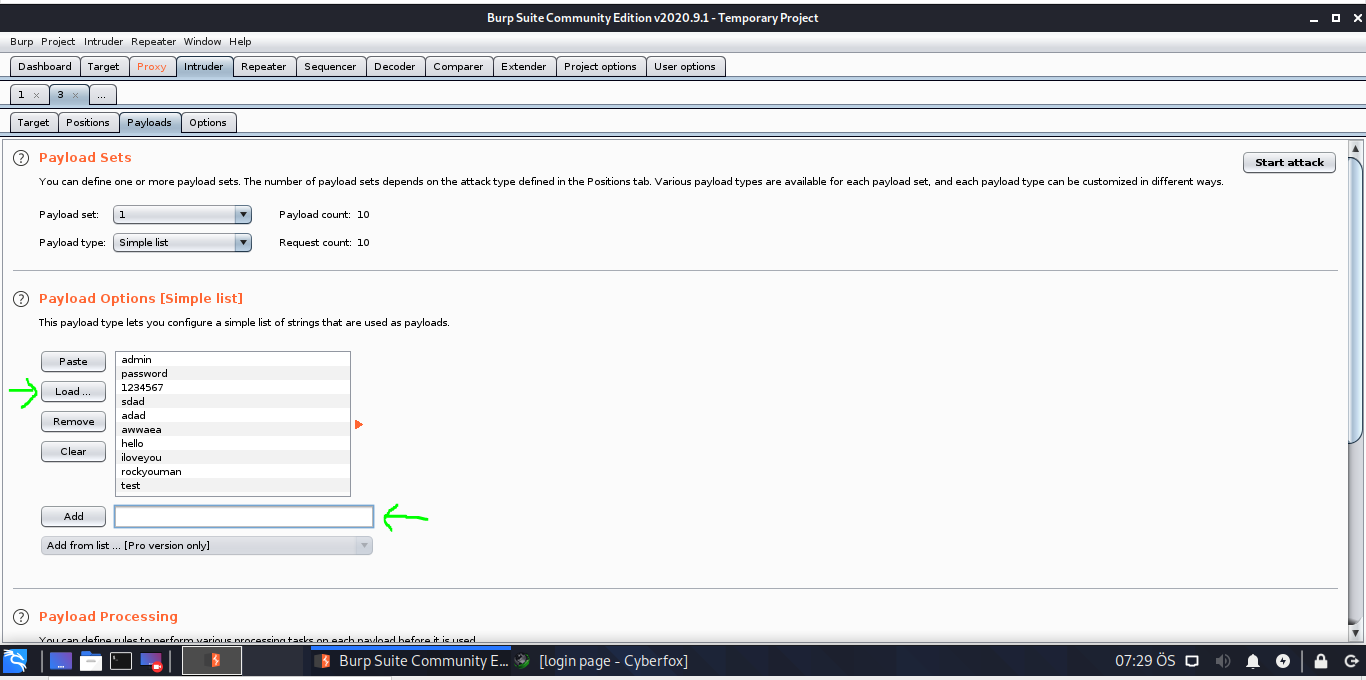Open the power manager tray icon
The height and width of the screenshot is (680, 1366).
(x=1283, y=661)
